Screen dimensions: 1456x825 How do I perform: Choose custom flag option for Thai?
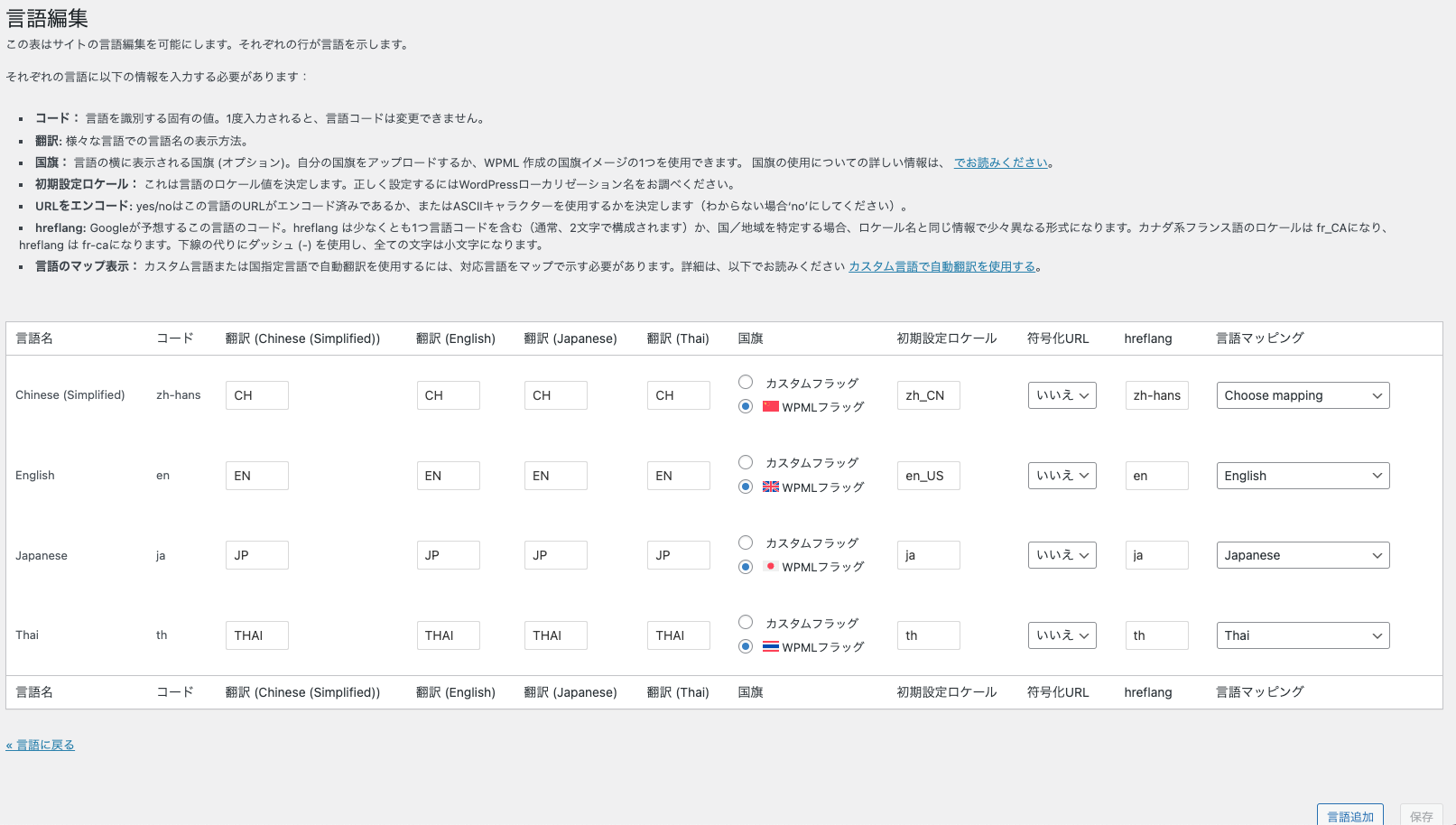pyautogui.click(x=746, y=622)
